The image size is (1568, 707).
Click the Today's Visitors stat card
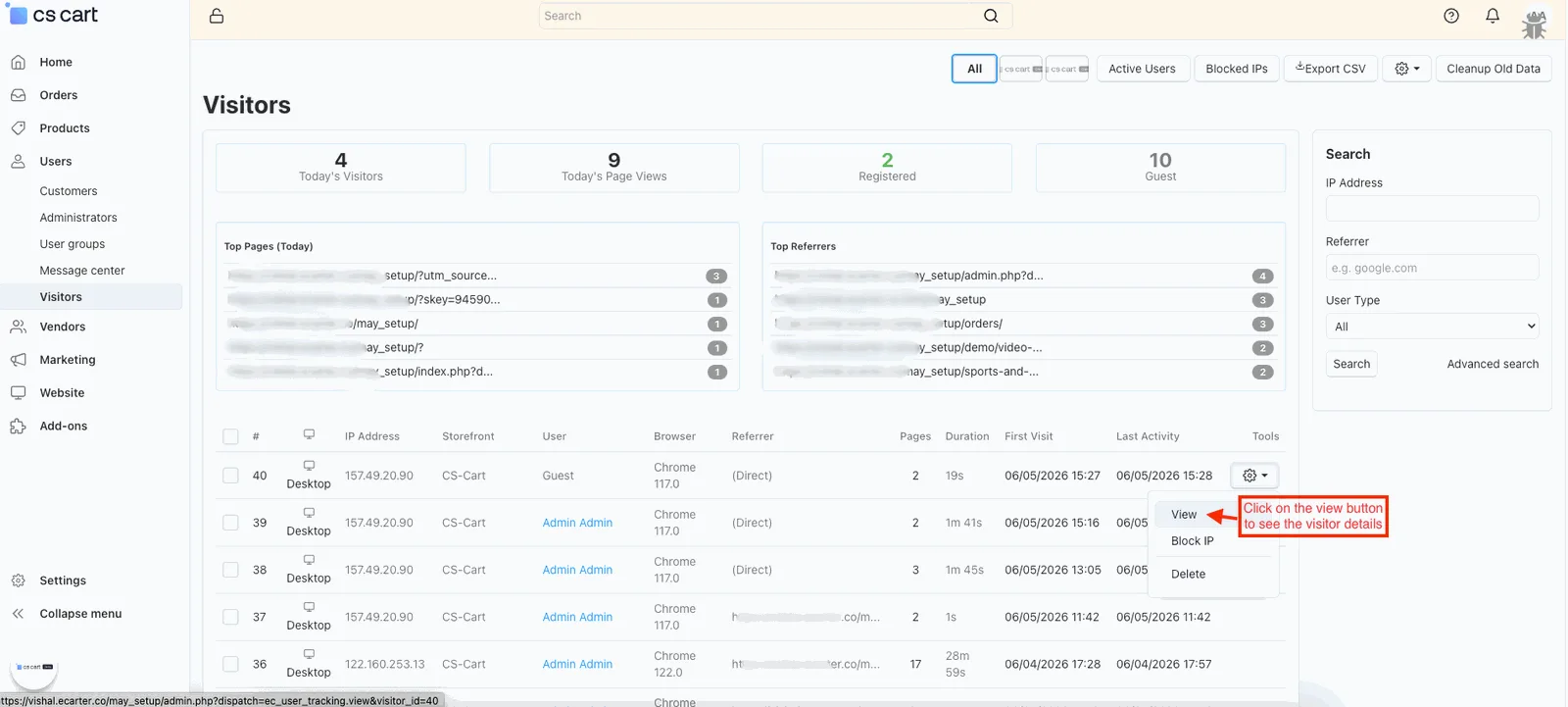tap(341, 168)
